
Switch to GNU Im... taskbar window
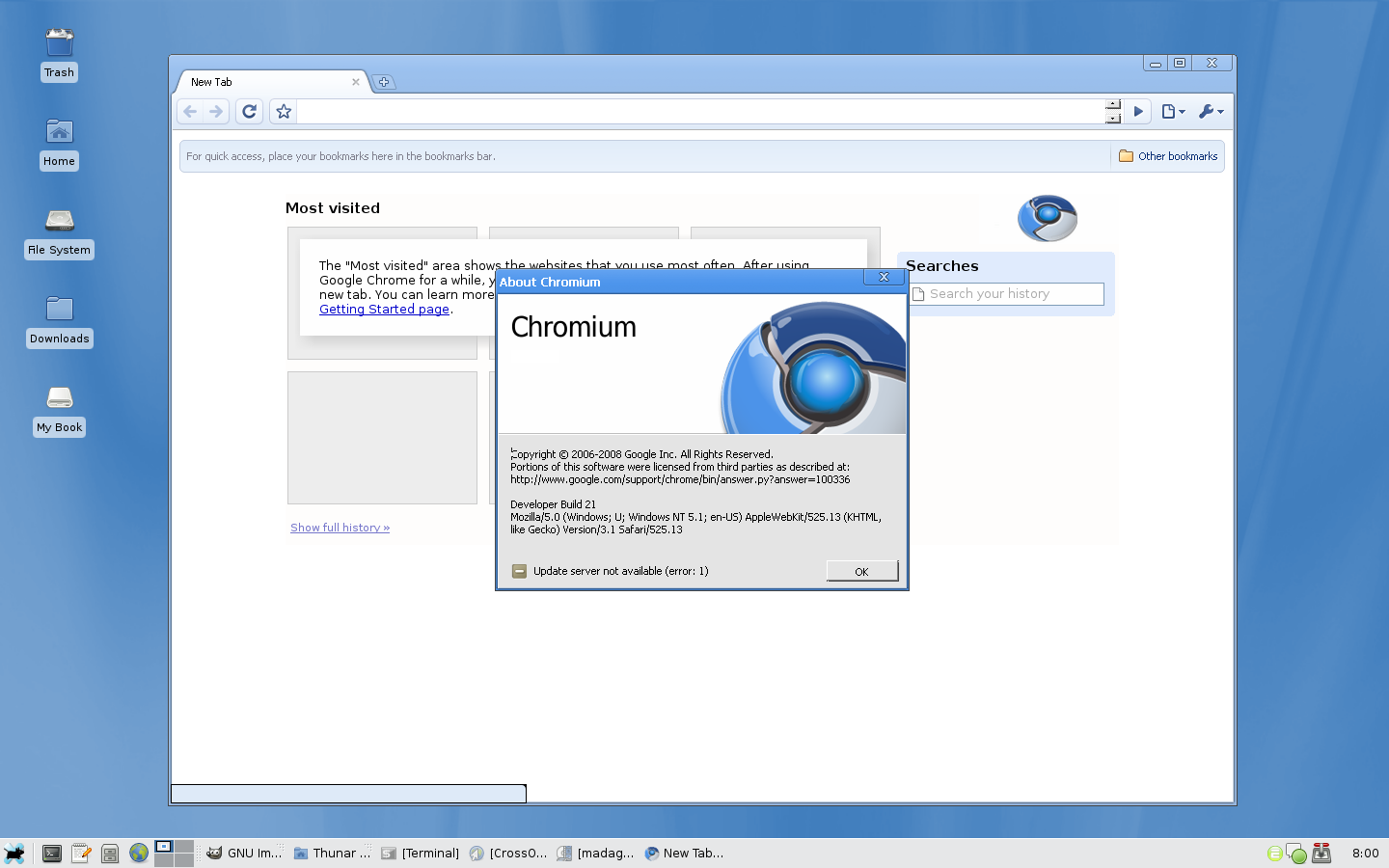[x=244, y=853]
